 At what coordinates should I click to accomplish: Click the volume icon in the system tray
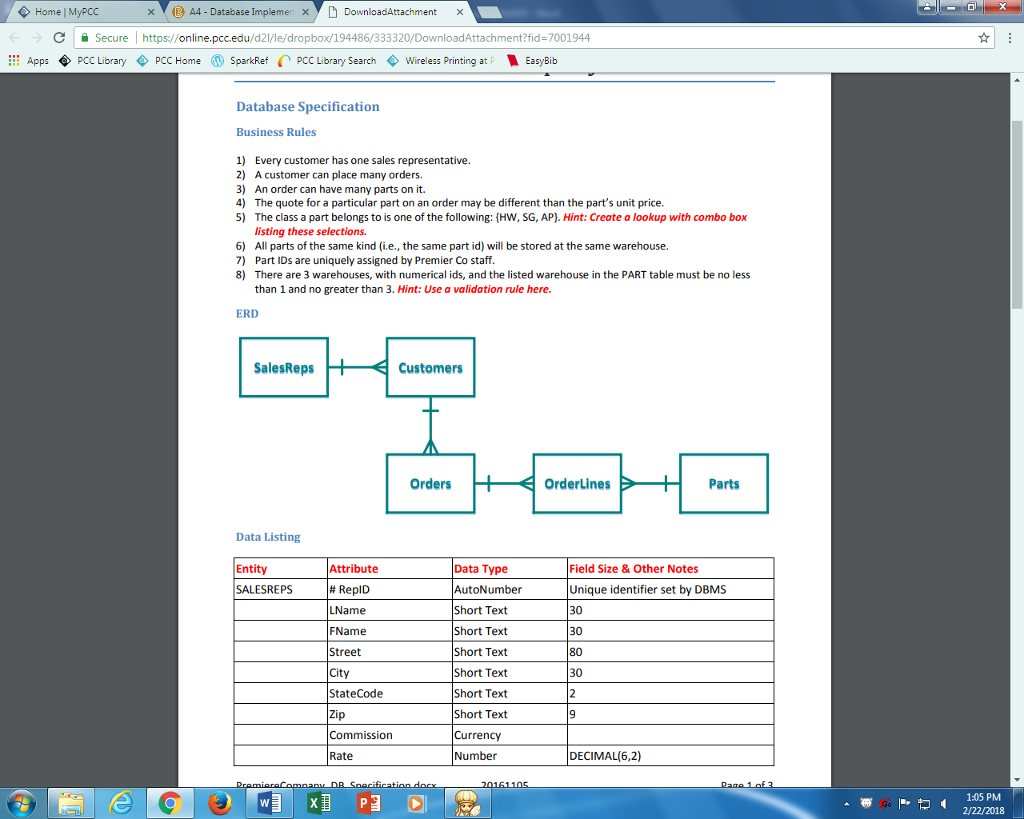tap(946, 802)
